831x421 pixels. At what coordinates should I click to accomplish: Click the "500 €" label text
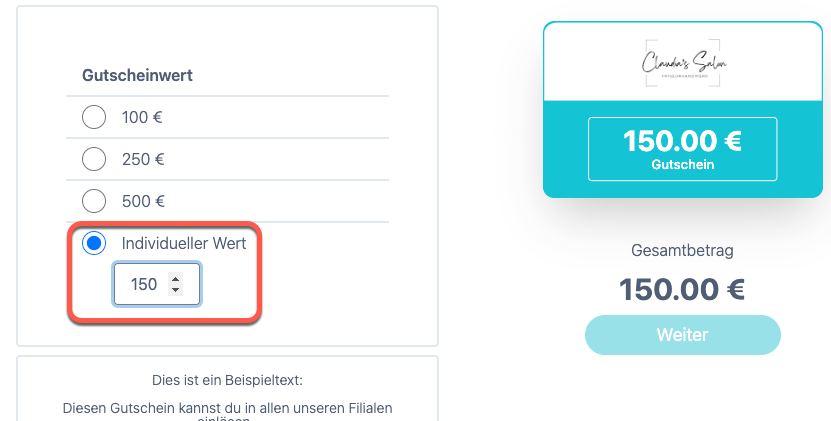[x=144, y=201]
